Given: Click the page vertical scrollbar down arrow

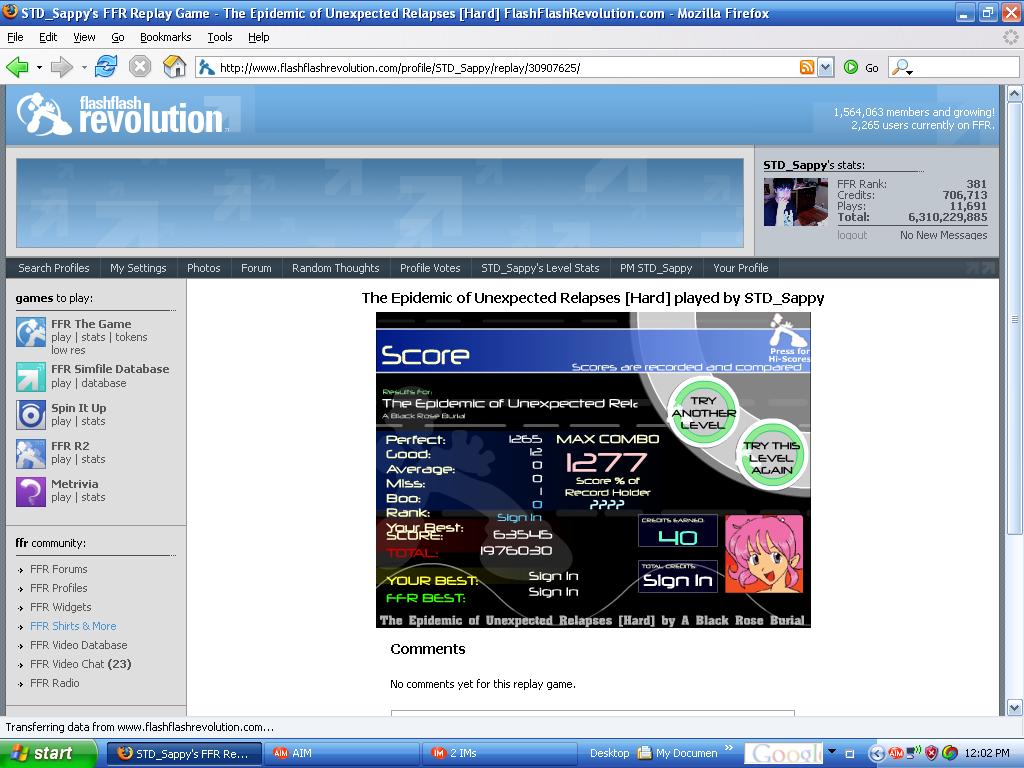Looking at the screenshot, I should 1014,707.
